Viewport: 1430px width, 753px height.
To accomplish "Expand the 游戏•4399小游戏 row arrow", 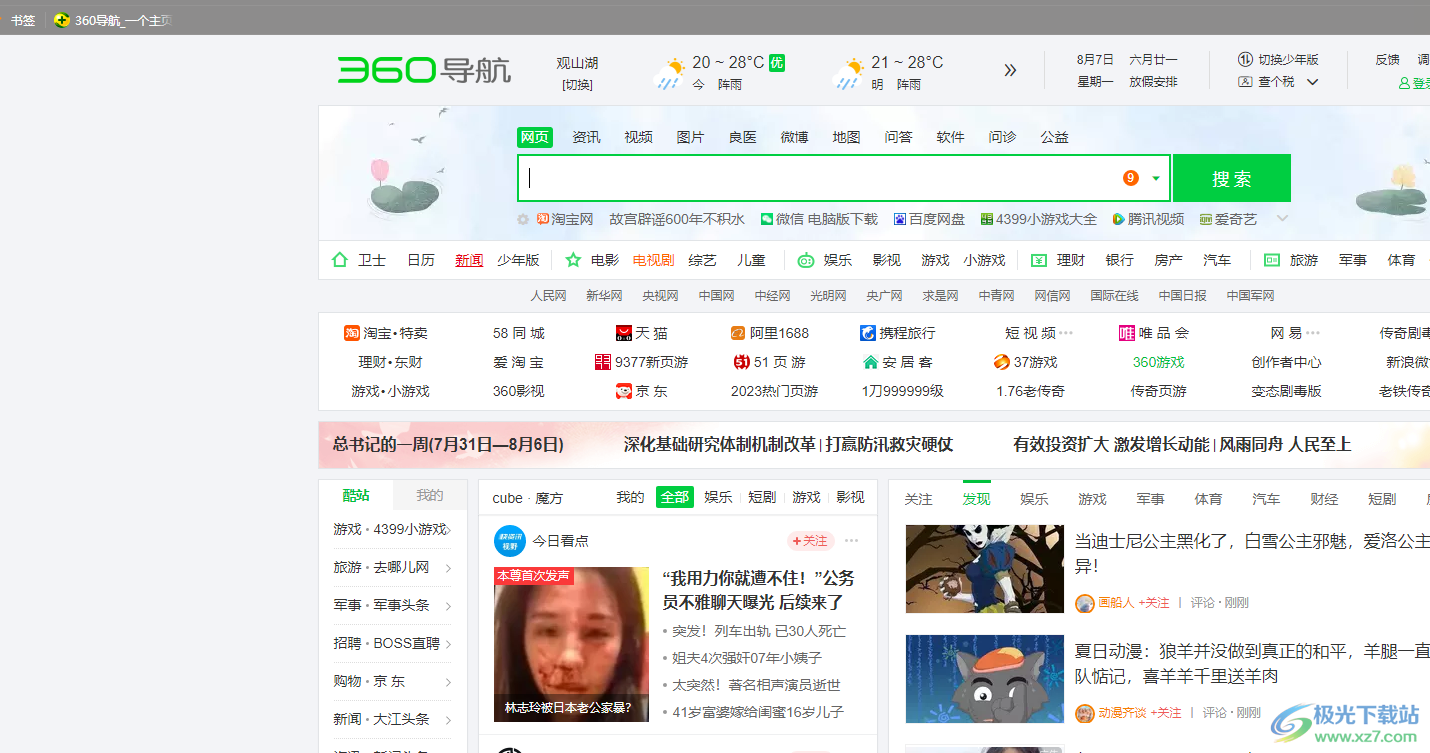I will [448, 530].
